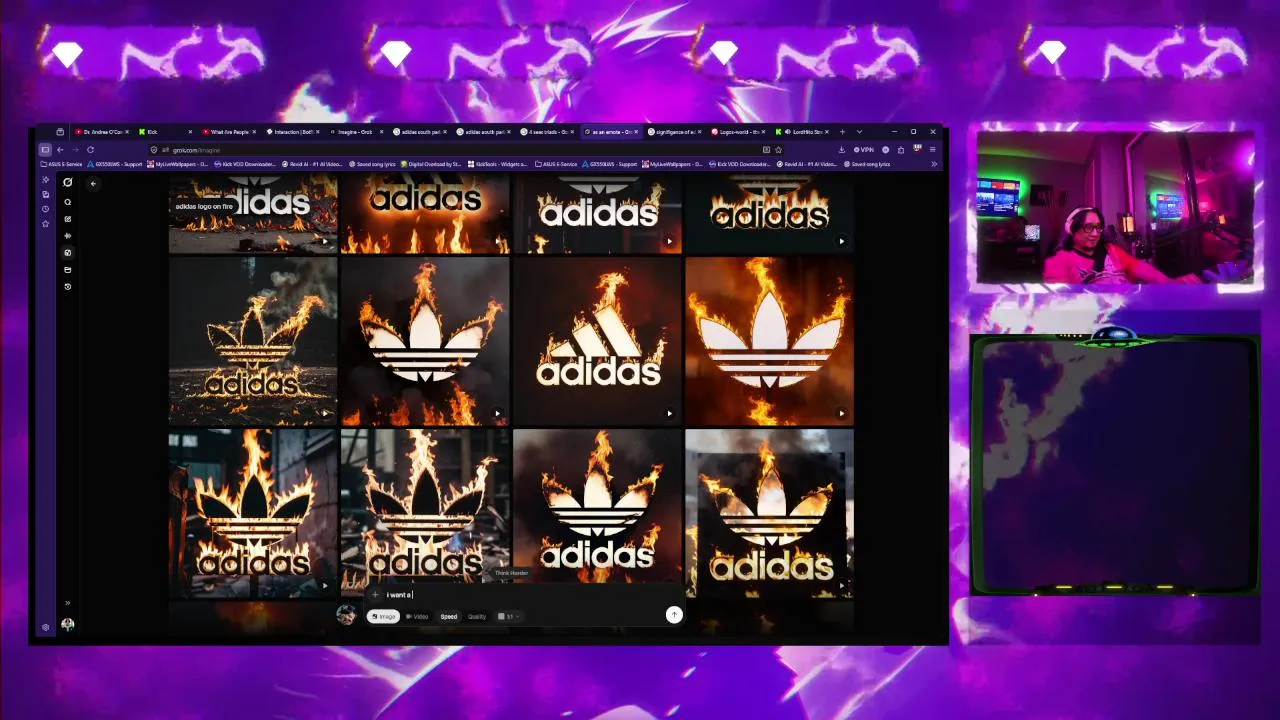1280x720 pixels.
Task: Switch to the Interaction tab
Action: [292, 132]
